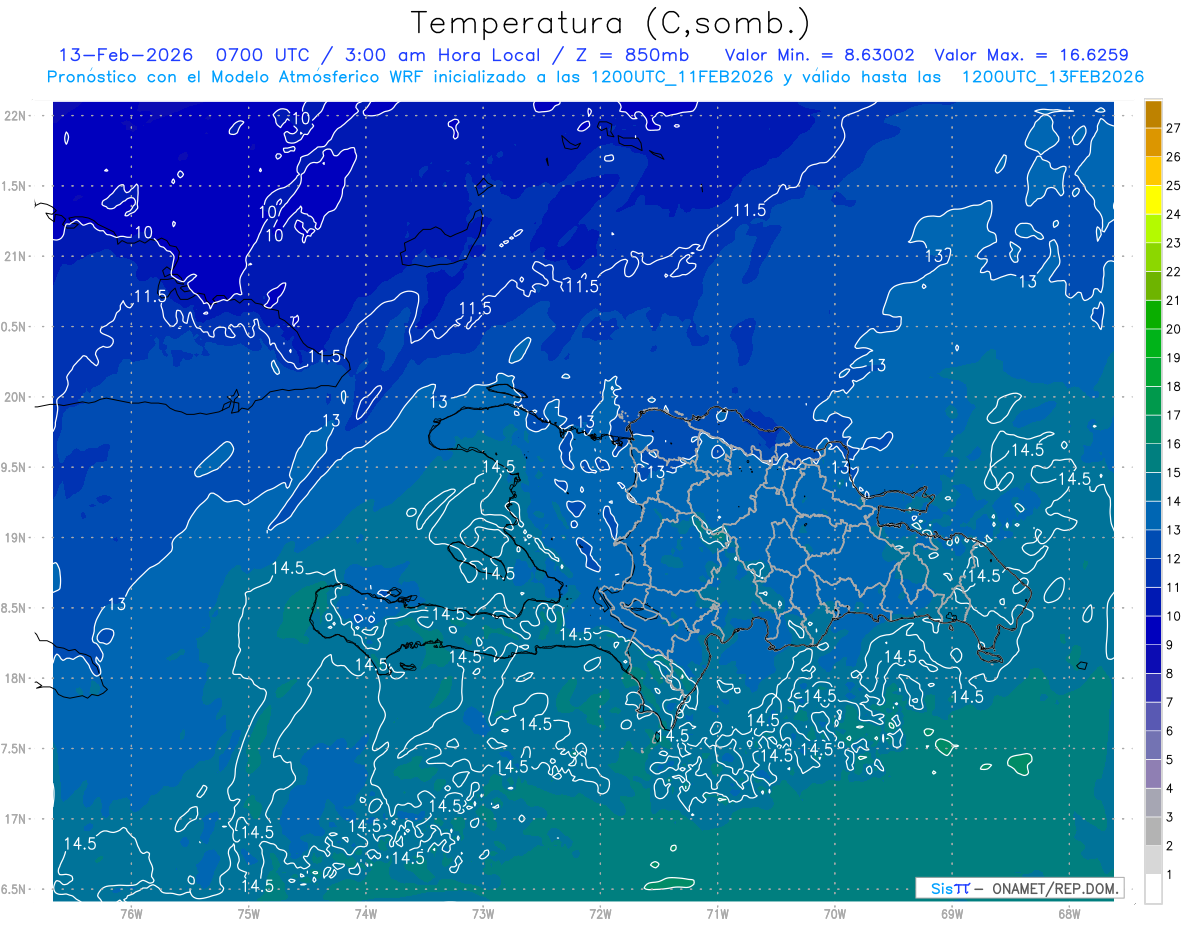Click colorbar scale label "16"
1200x927 pixels.
coord(1174,444)
